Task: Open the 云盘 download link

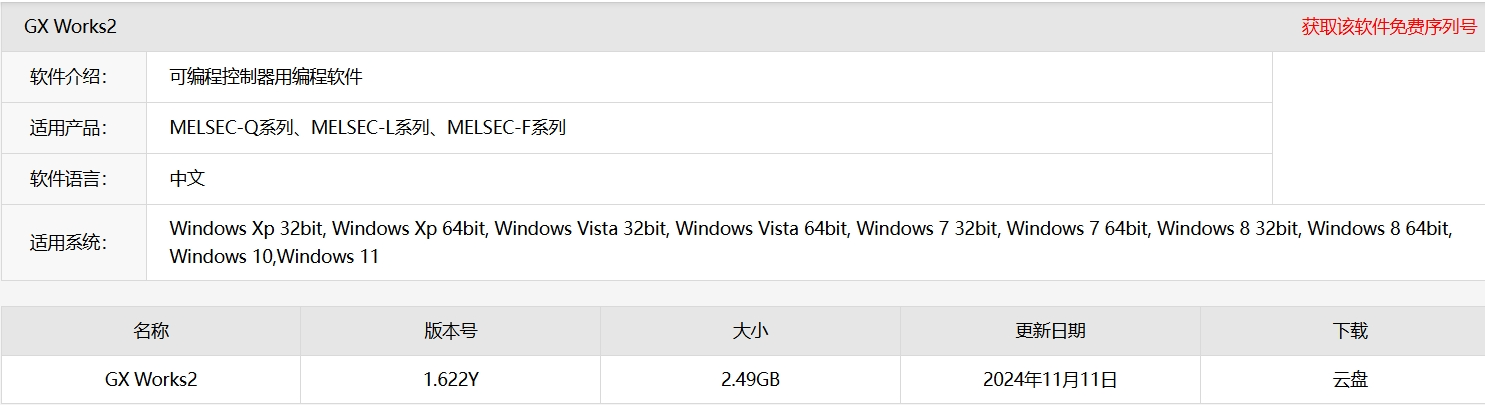Action: click(1350, 380)
